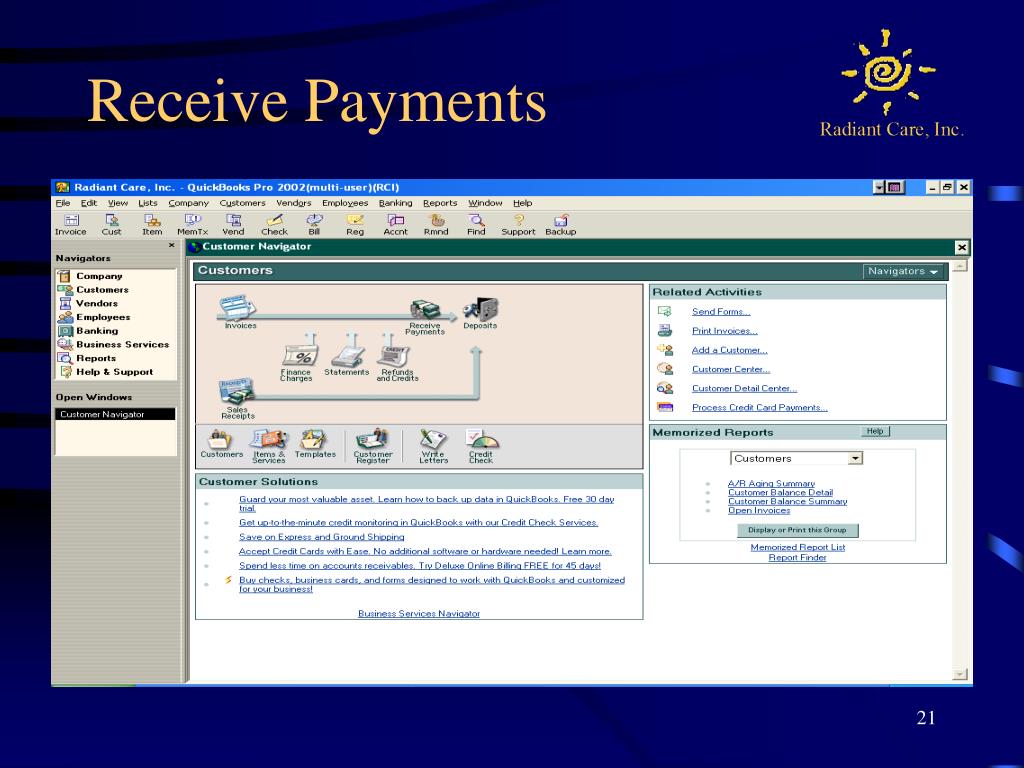Click the Cust toolbar icon

(x=112, y=225)
